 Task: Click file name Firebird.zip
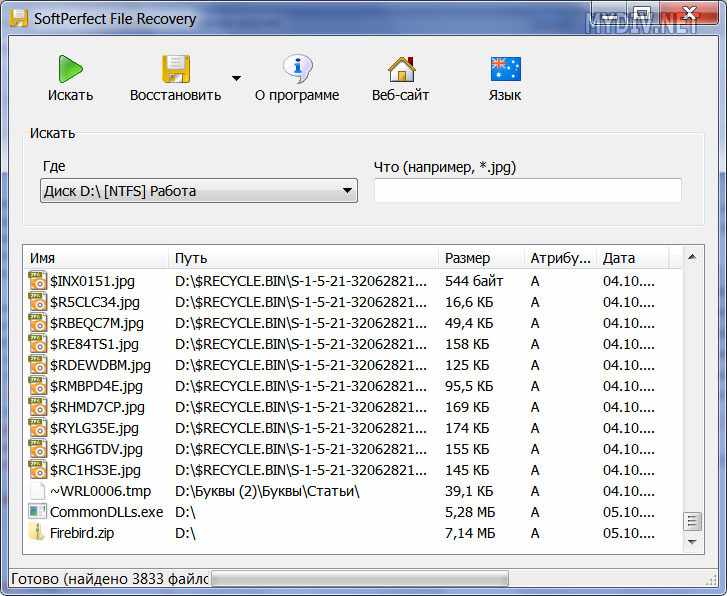pos(82,533)
